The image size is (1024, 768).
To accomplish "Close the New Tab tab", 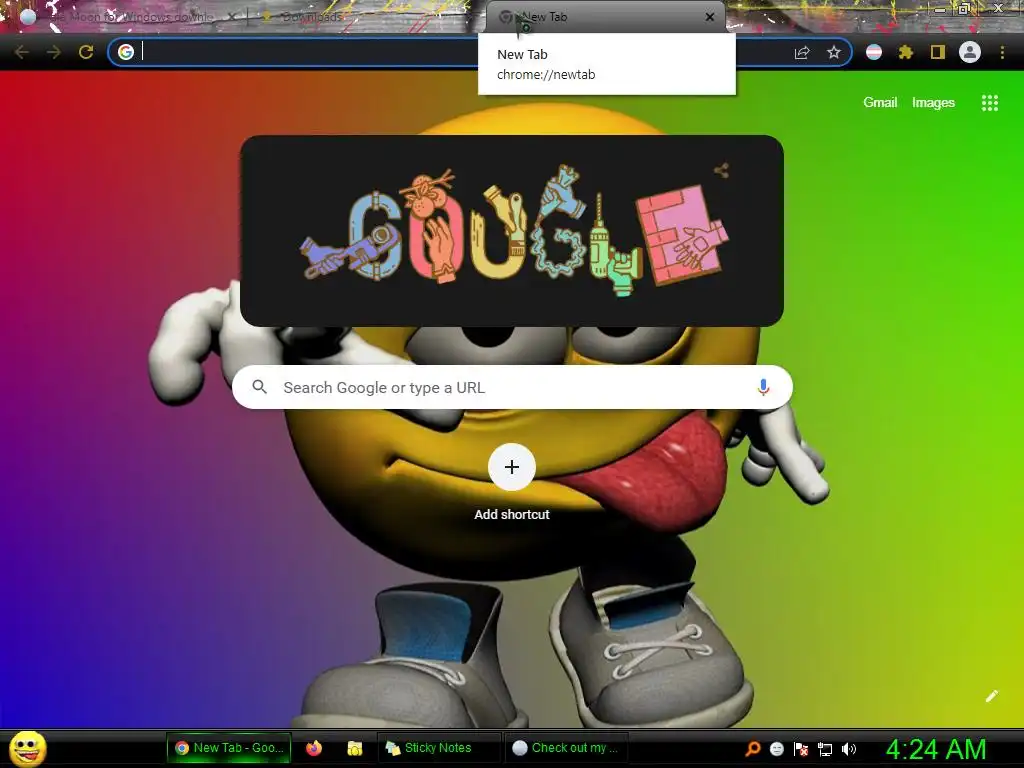I will tap(710, 17).
